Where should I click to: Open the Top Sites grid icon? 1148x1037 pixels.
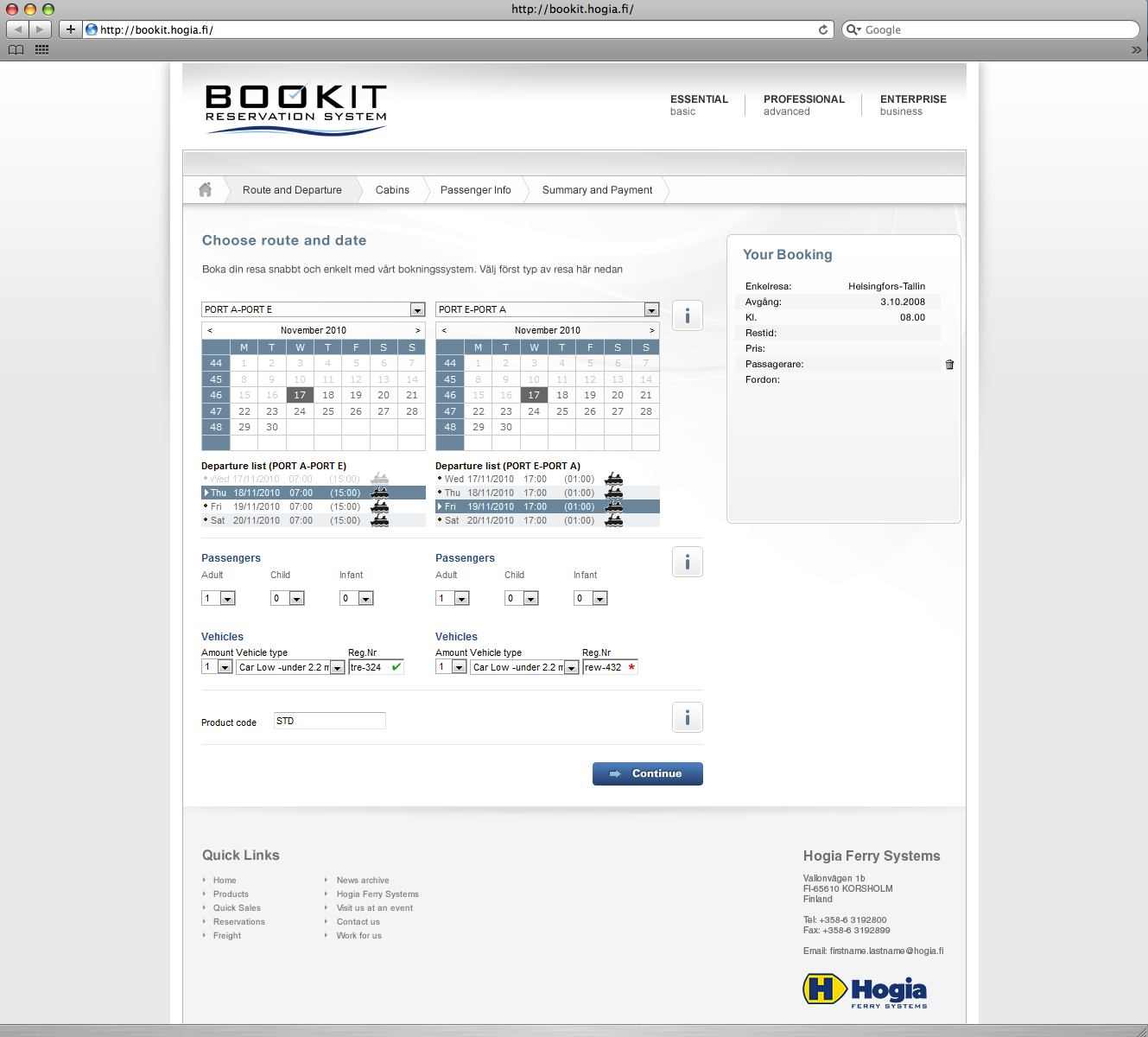click(41, 50)
